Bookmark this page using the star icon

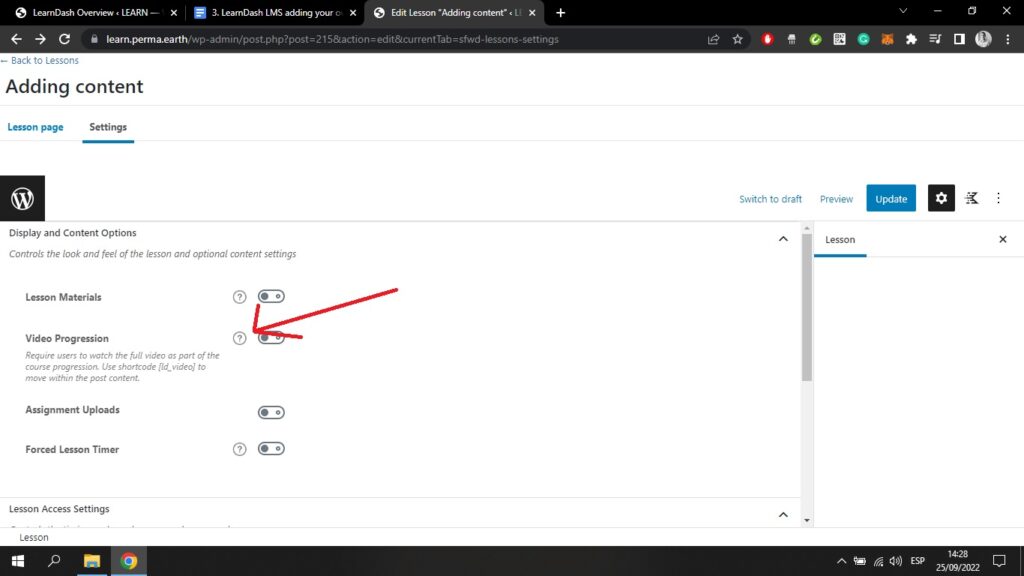pos(737,39)
